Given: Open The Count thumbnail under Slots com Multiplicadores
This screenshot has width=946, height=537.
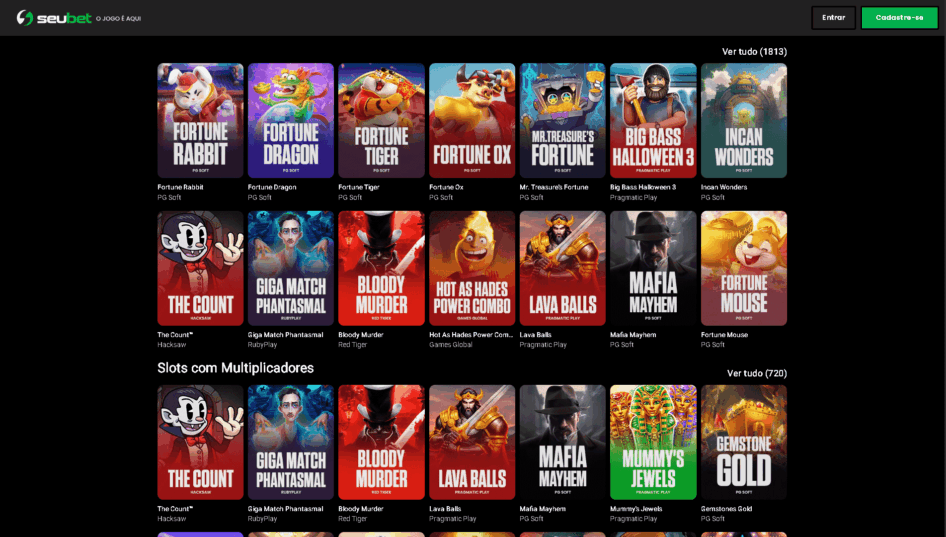Looking at the screenshot, I should (x=200, y=442).
